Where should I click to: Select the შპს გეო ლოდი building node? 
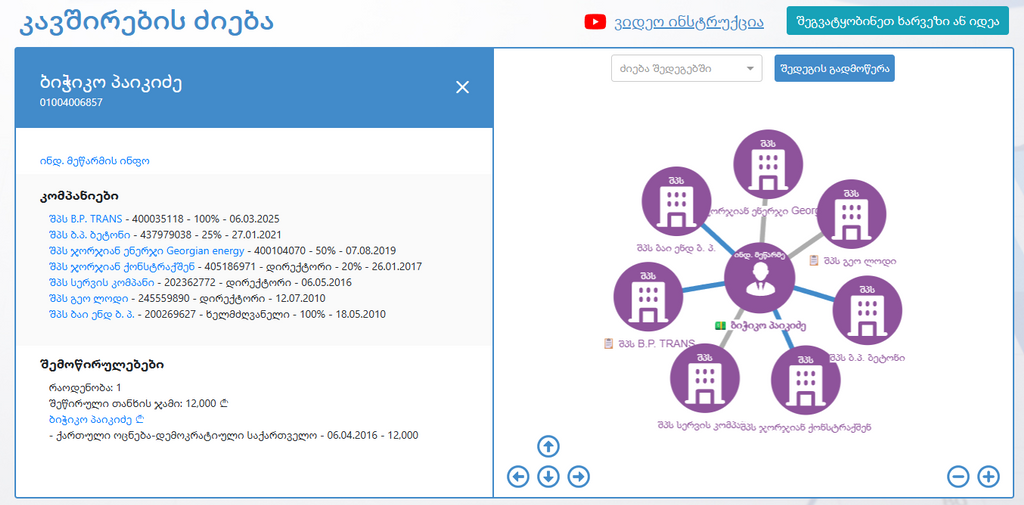pyautogui.click(x=852, y=215)
